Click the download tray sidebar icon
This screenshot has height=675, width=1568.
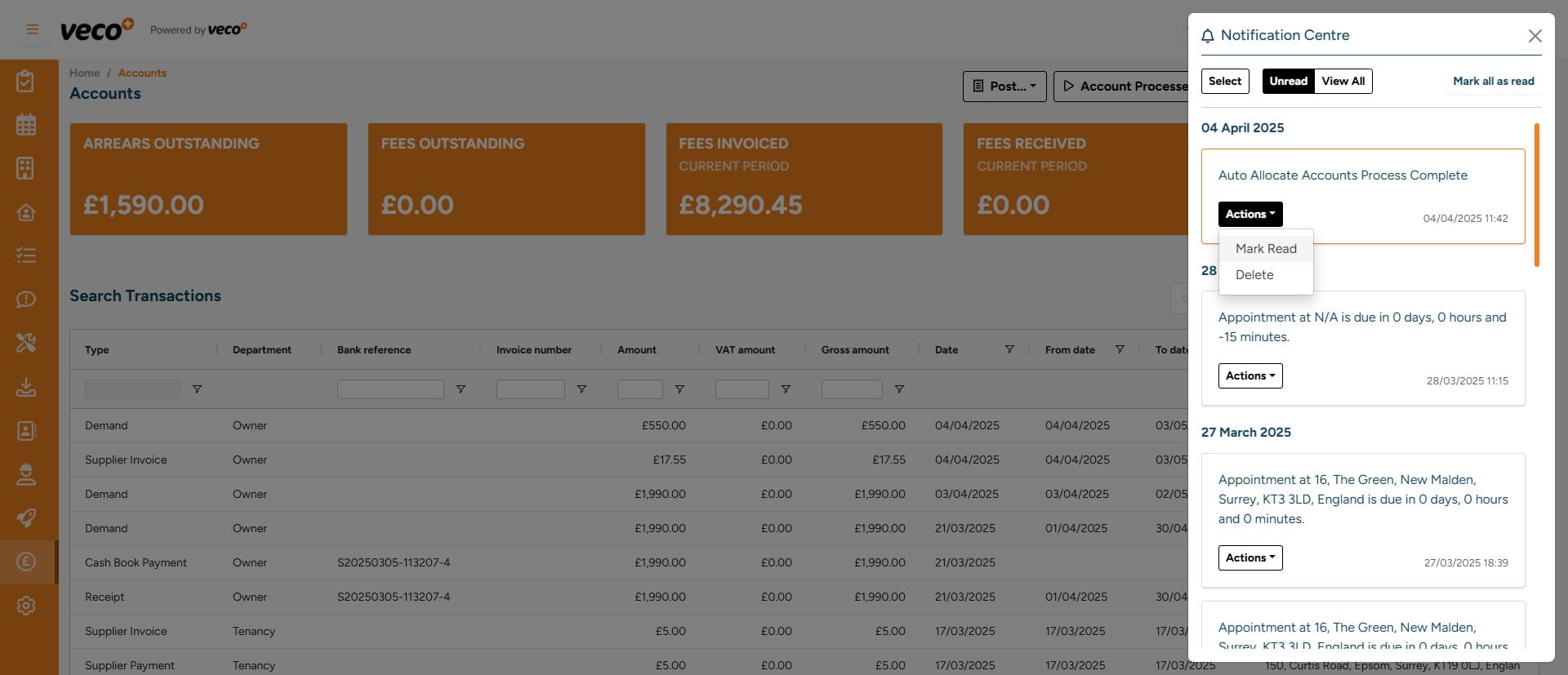(26, 387)
